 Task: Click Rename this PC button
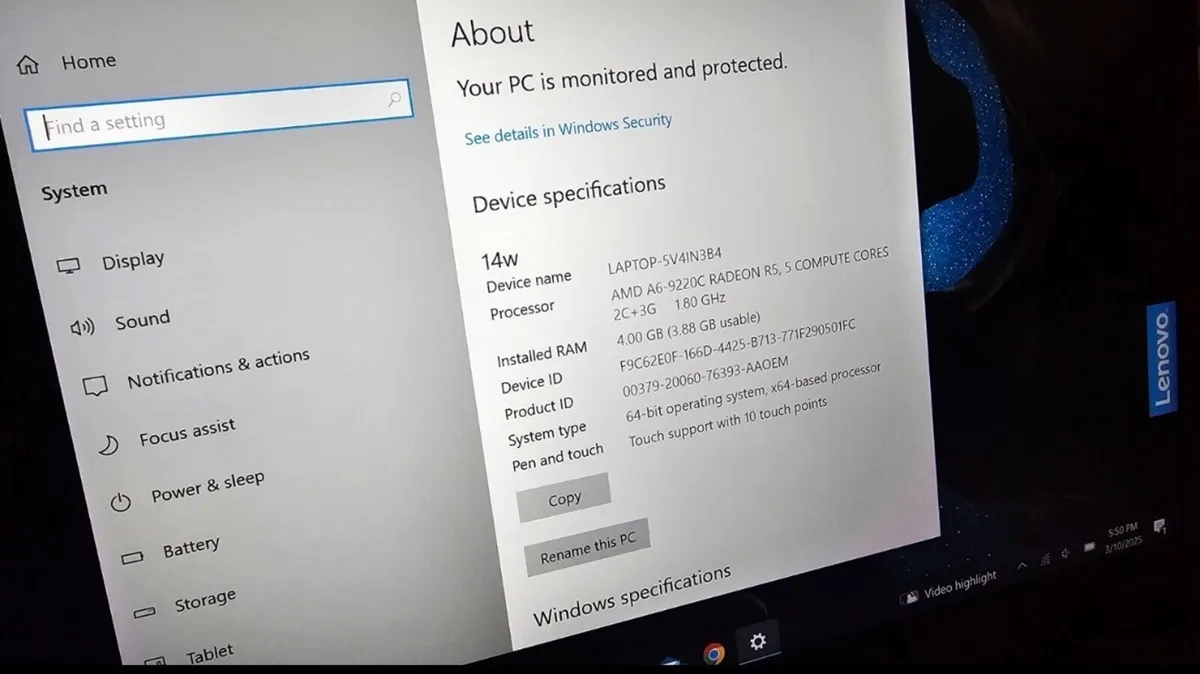(x=588, y=547)
